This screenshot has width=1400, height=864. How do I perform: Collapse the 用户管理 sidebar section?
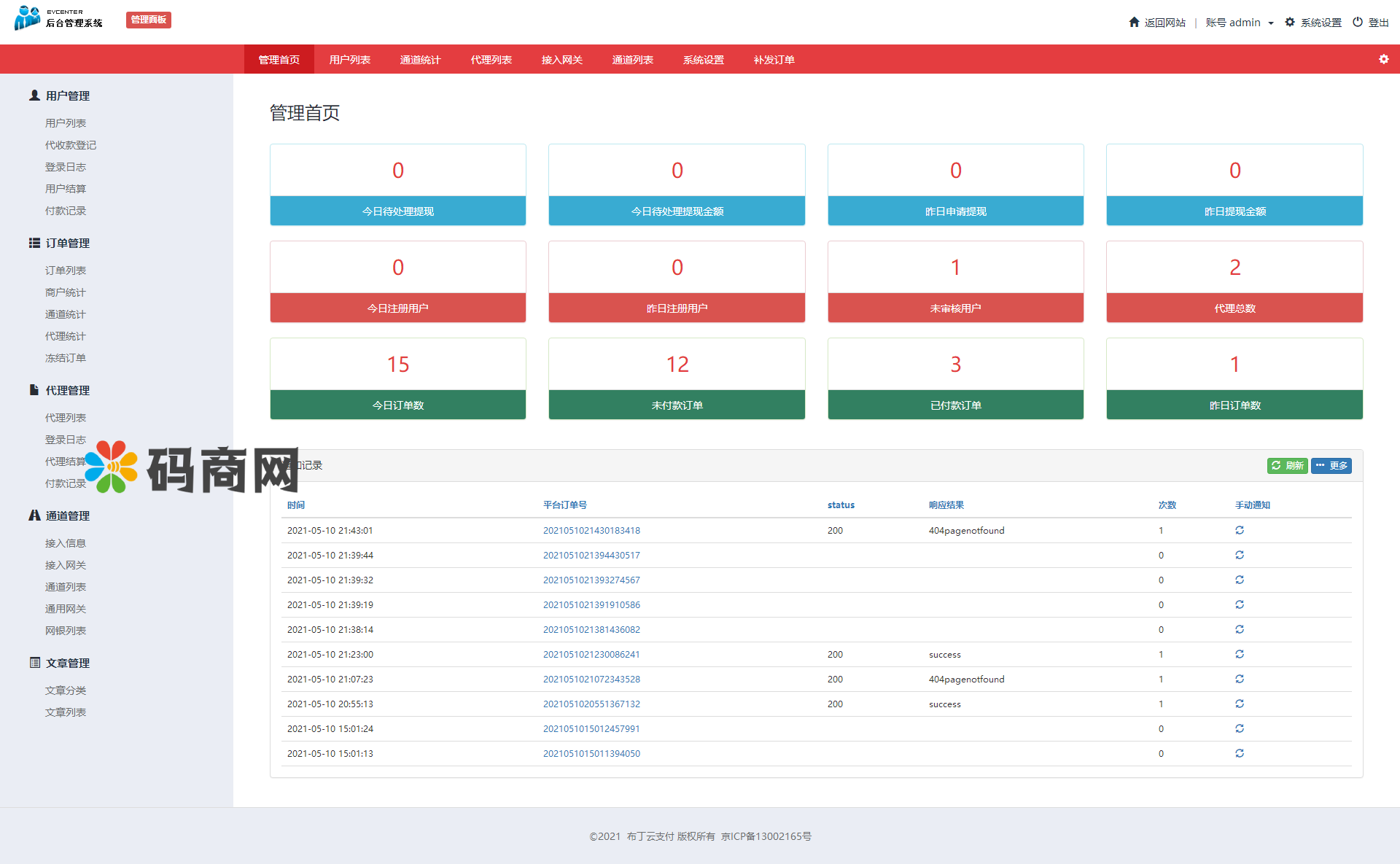click(67, 96)
